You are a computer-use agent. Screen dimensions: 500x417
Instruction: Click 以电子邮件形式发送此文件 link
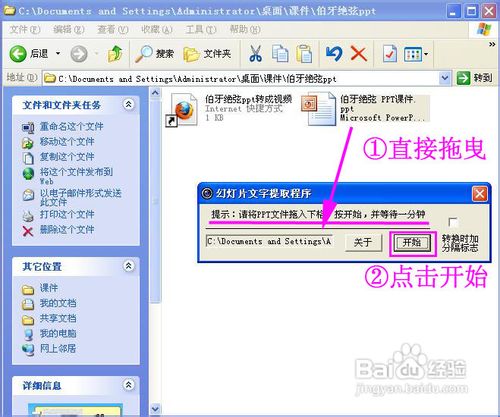(80, 197)
